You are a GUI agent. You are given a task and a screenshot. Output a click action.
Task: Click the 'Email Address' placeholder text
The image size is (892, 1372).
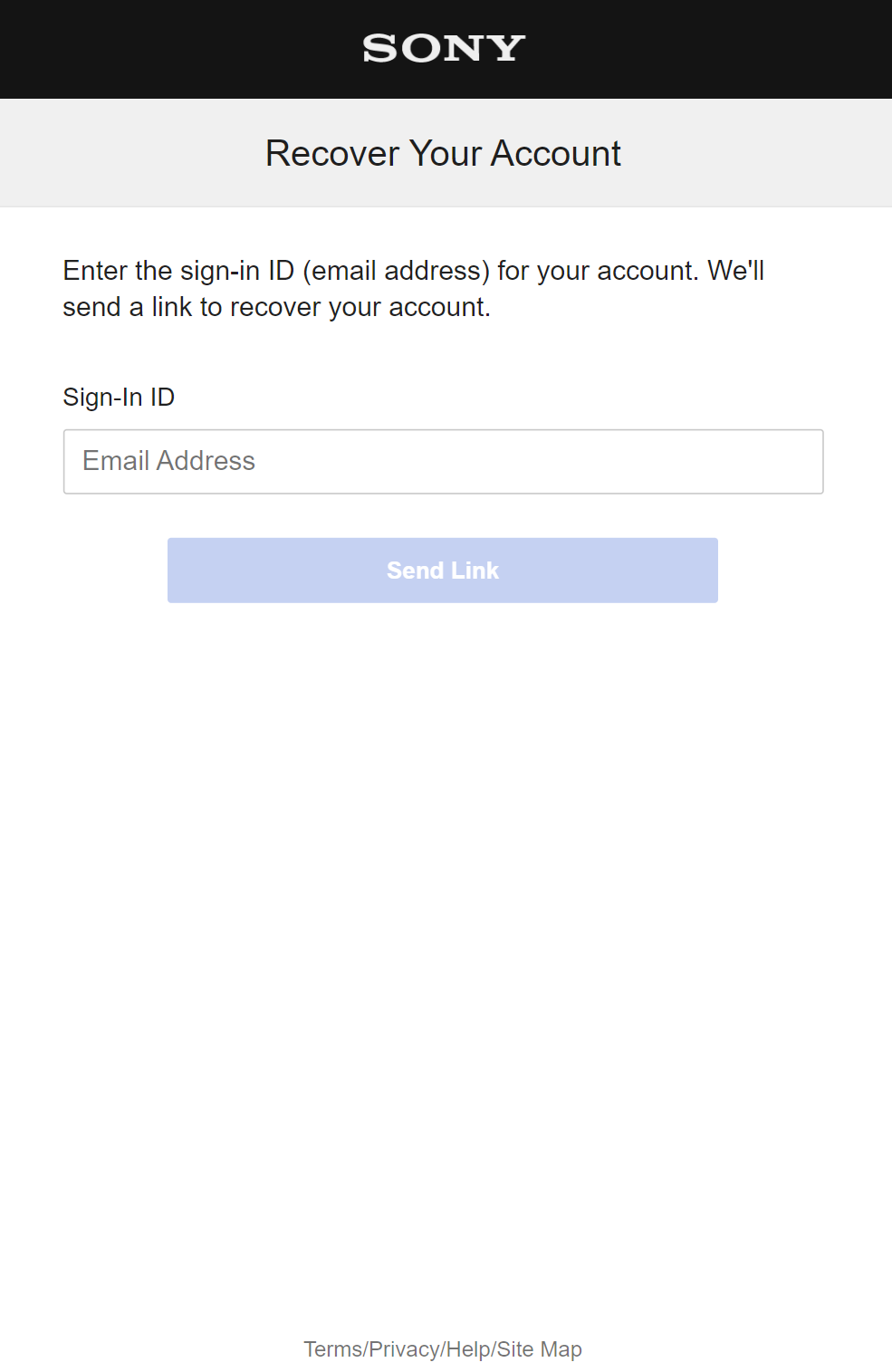pyautogui.click(x=169, y=462)
